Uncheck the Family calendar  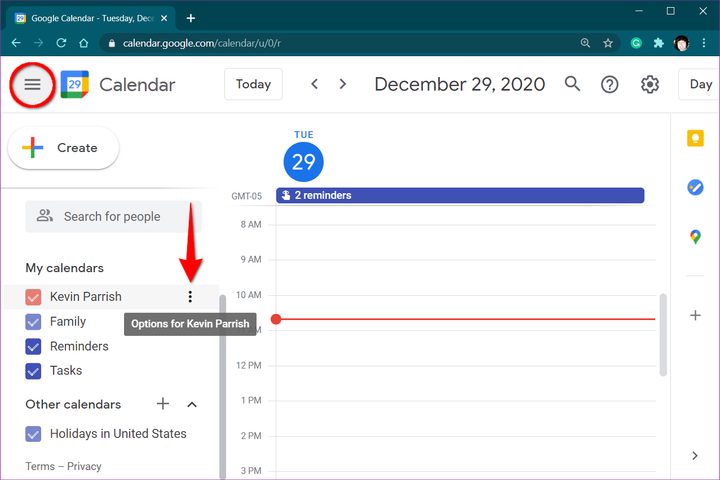coord(33,322)
